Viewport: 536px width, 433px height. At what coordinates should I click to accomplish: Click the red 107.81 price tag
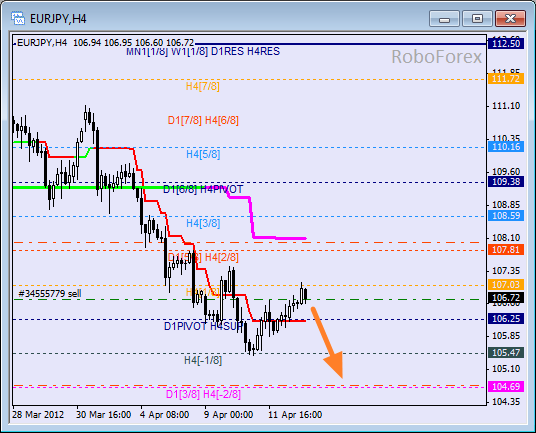click(x=506, y=249)
